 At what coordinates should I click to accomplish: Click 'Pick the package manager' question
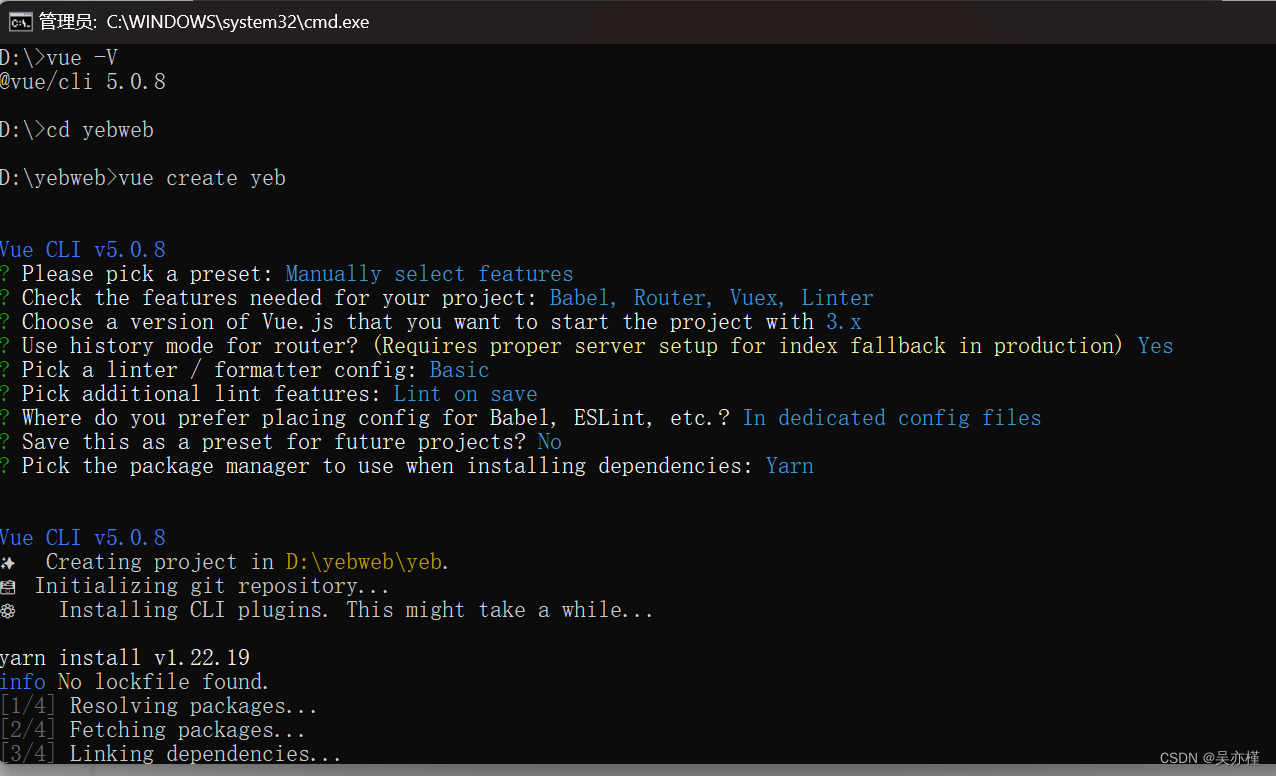click(x=389, y=466)
